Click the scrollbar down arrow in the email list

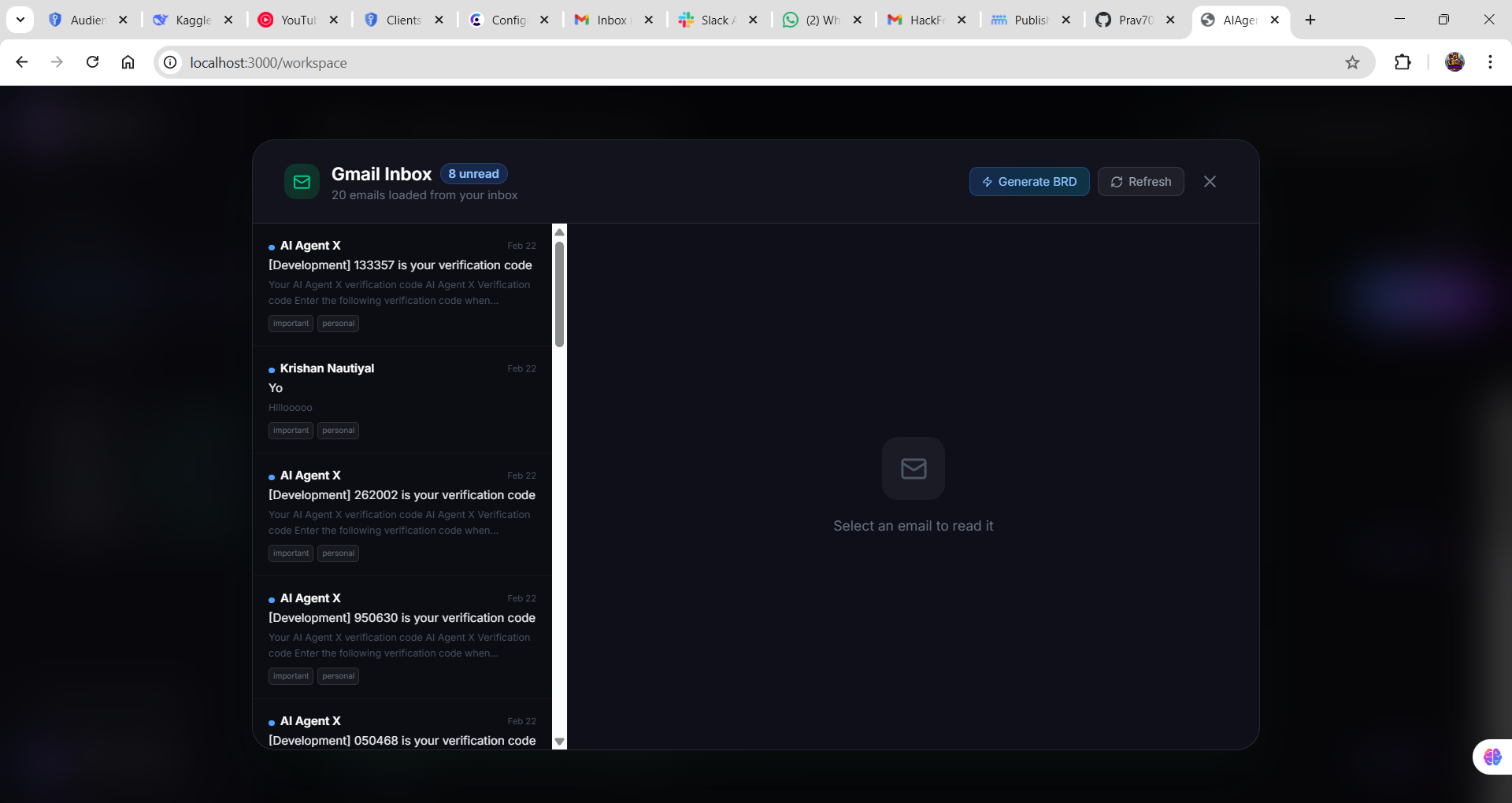[559, 741]
